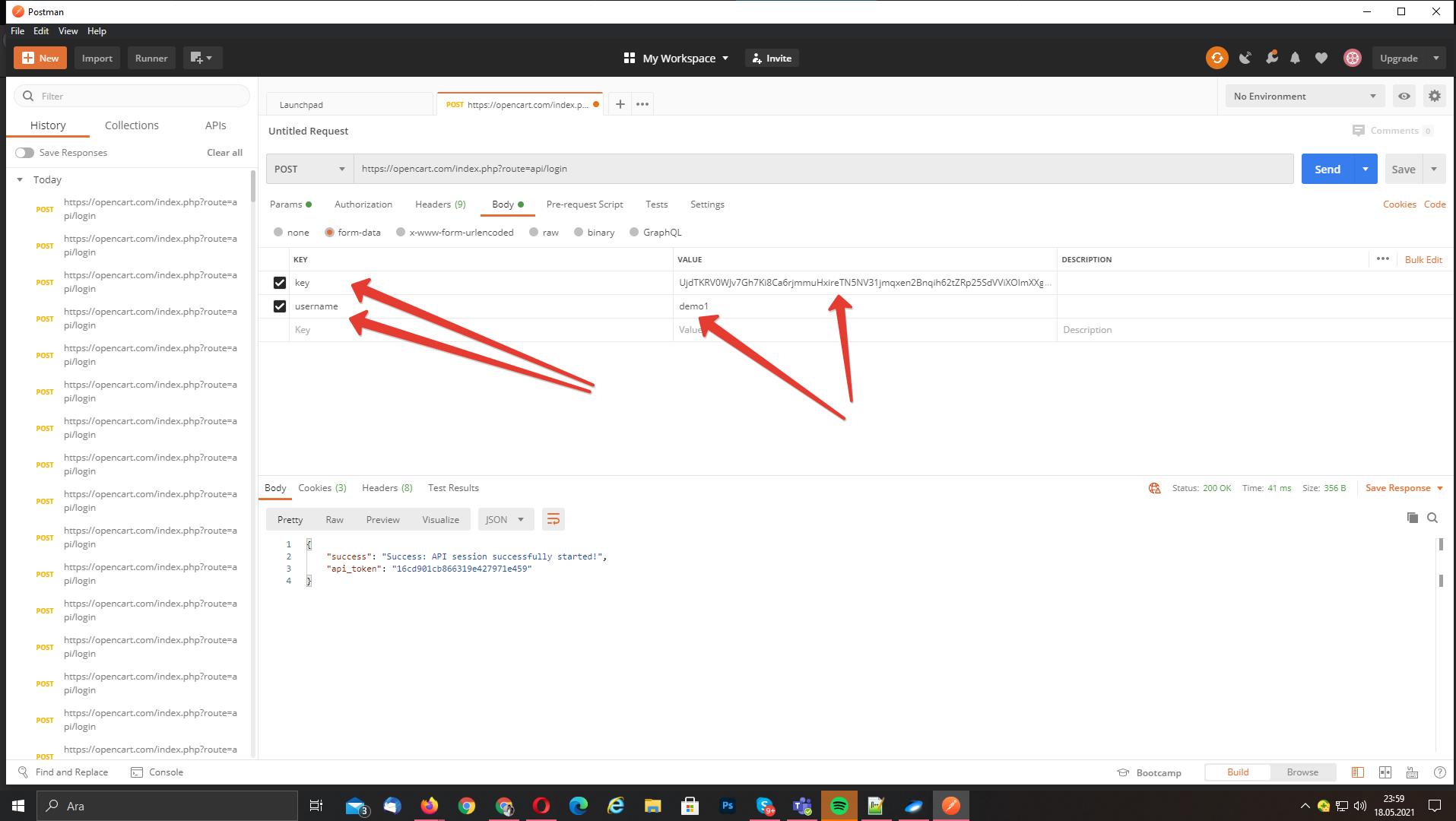Open the Pre-request Script tab
This screenshot has height=821, width=1456.
coord(585,204)
